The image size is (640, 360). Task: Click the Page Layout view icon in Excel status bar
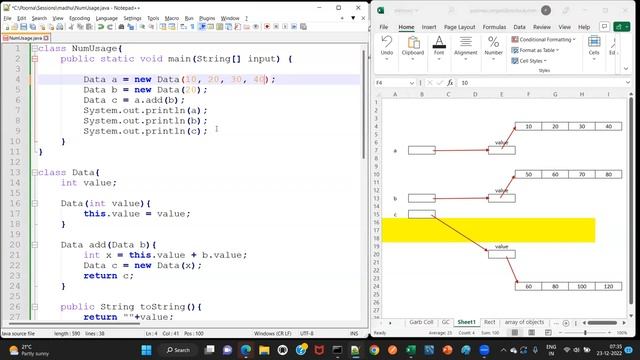[531, 333]
